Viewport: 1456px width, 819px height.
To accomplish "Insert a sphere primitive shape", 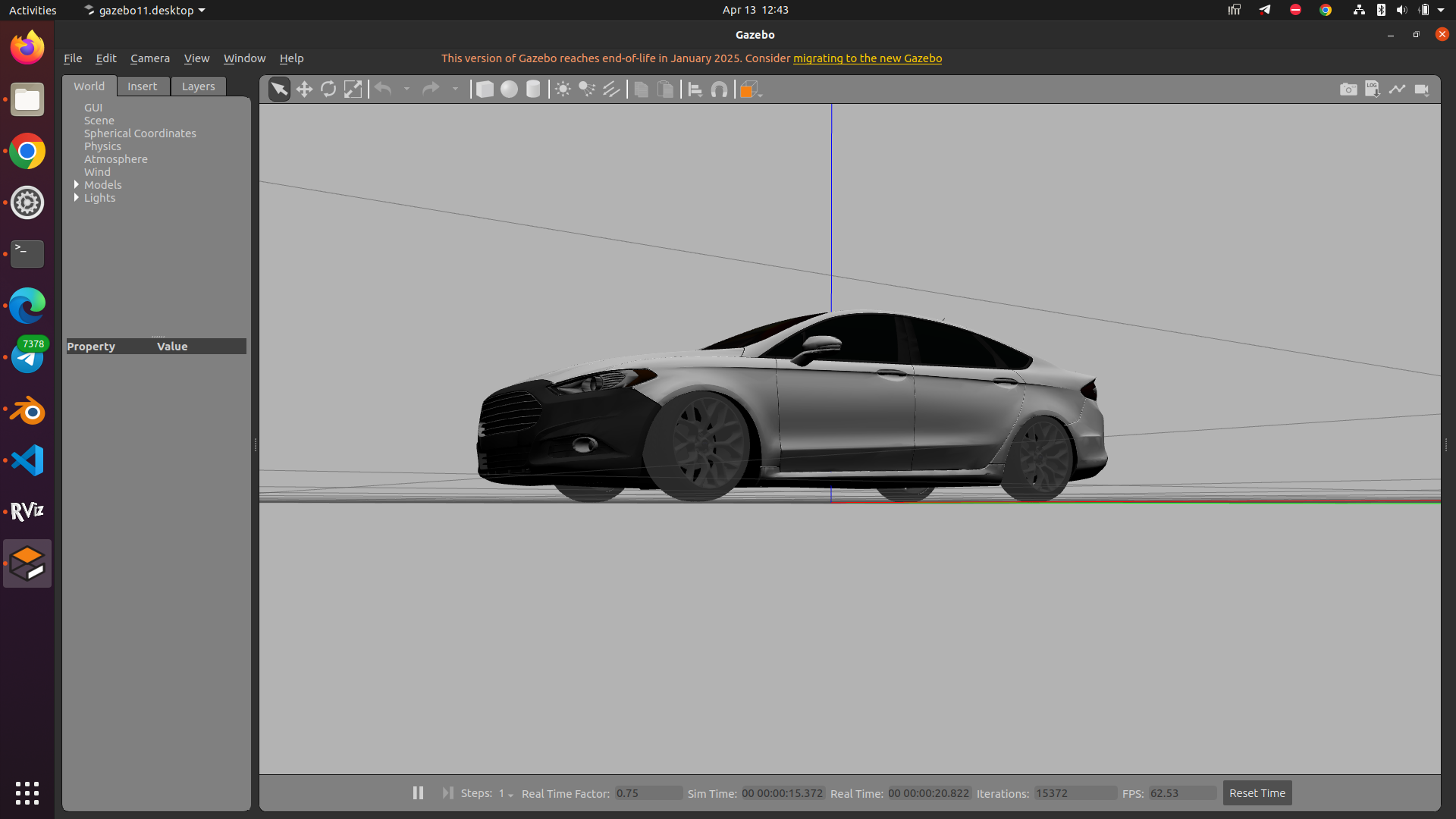I will pyautogui.click(x=509, y=89).
